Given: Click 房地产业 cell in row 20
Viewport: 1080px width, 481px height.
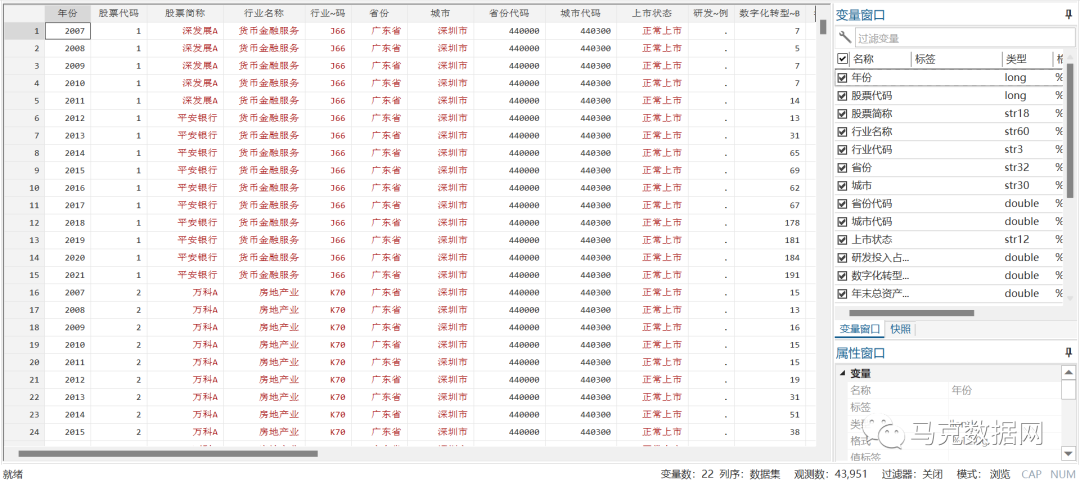Looking at the screenshot, I should click(264, 362).
